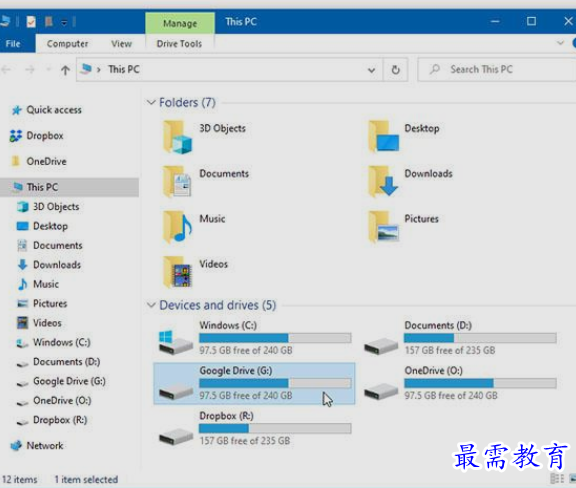Viewport: 576px width, 488px height.
Task: Collapse the Devices and drives (5) group
Action: pos(151,305)
